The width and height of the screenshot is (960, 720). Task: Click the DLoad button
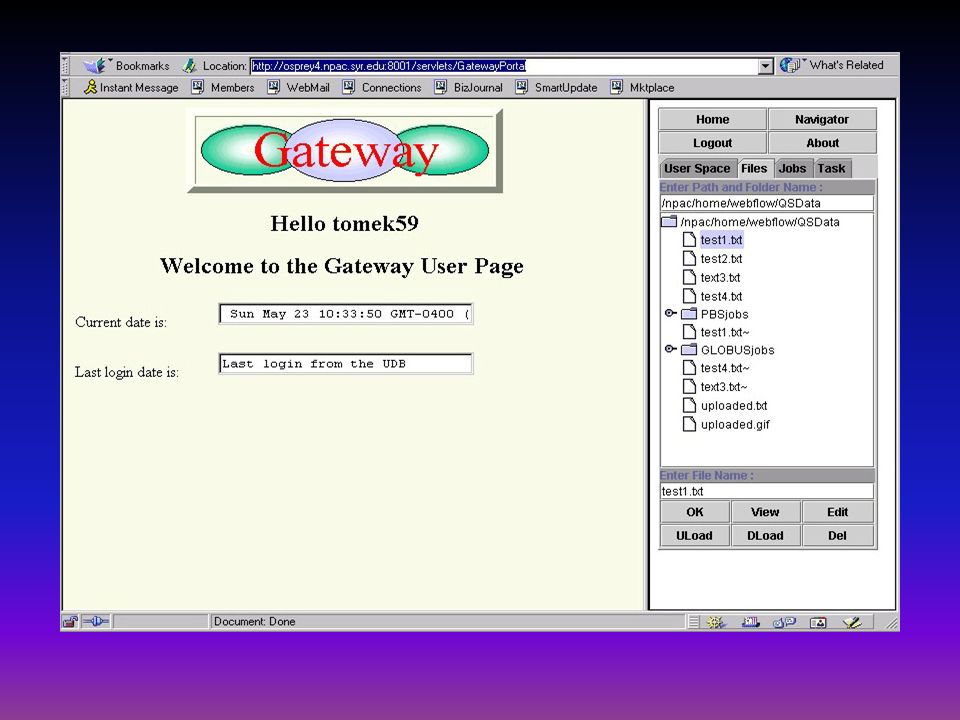click(x=765, y=536)
